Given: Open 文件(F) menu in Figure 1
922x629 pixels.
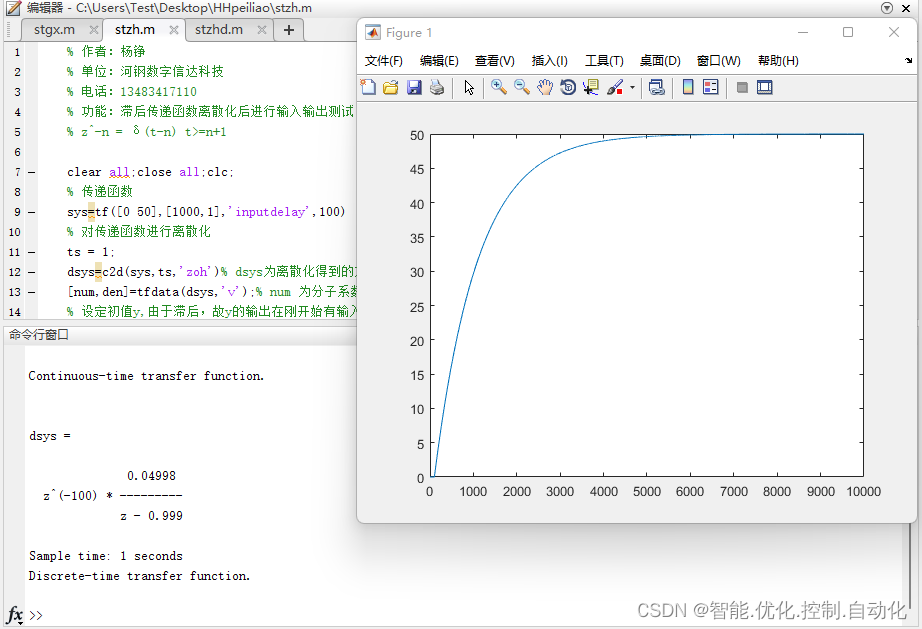Looking at the screenshot, I should click(x=383, y=61).
